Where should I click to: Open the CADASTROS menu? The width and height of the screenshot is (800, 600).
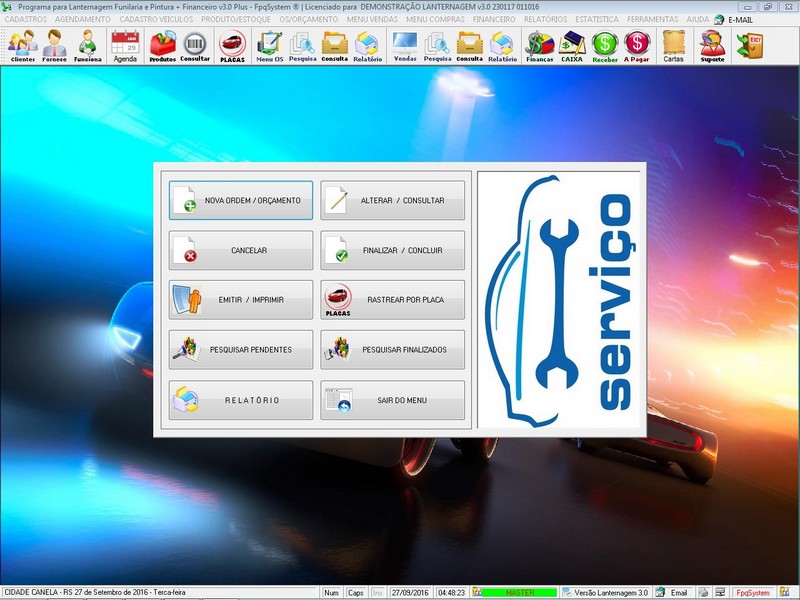pyautogui.click(x=27, y=19)
